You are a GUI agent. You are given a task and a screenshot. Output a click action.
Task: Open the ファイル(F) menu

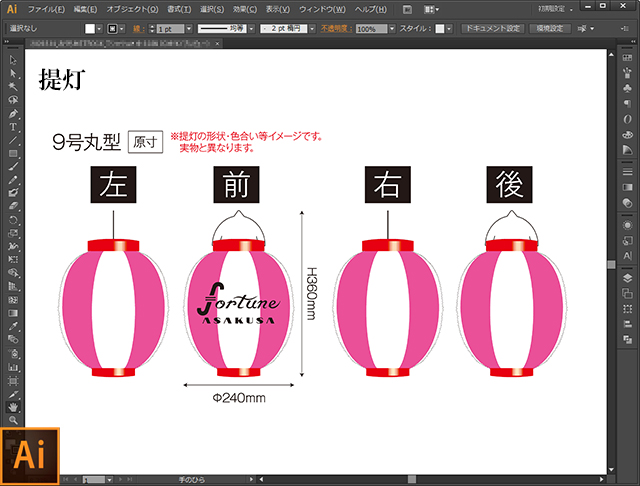[46, 9]
